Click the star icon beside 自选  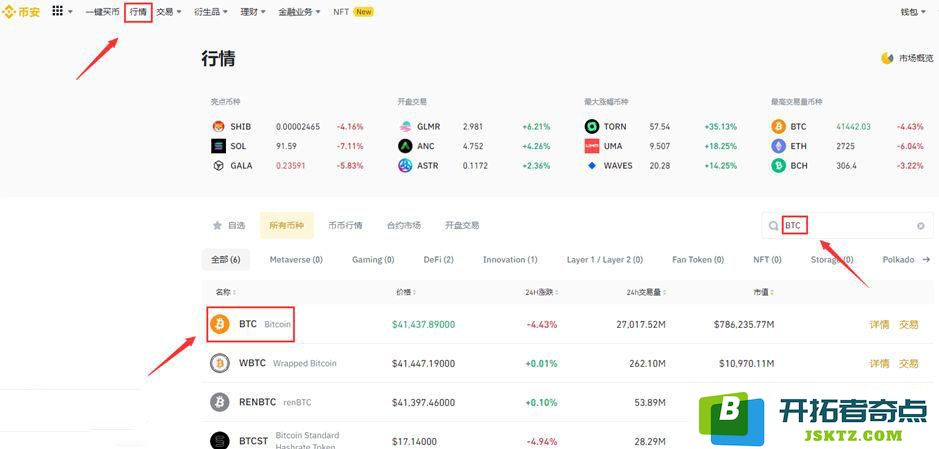[x=217, y=226]
